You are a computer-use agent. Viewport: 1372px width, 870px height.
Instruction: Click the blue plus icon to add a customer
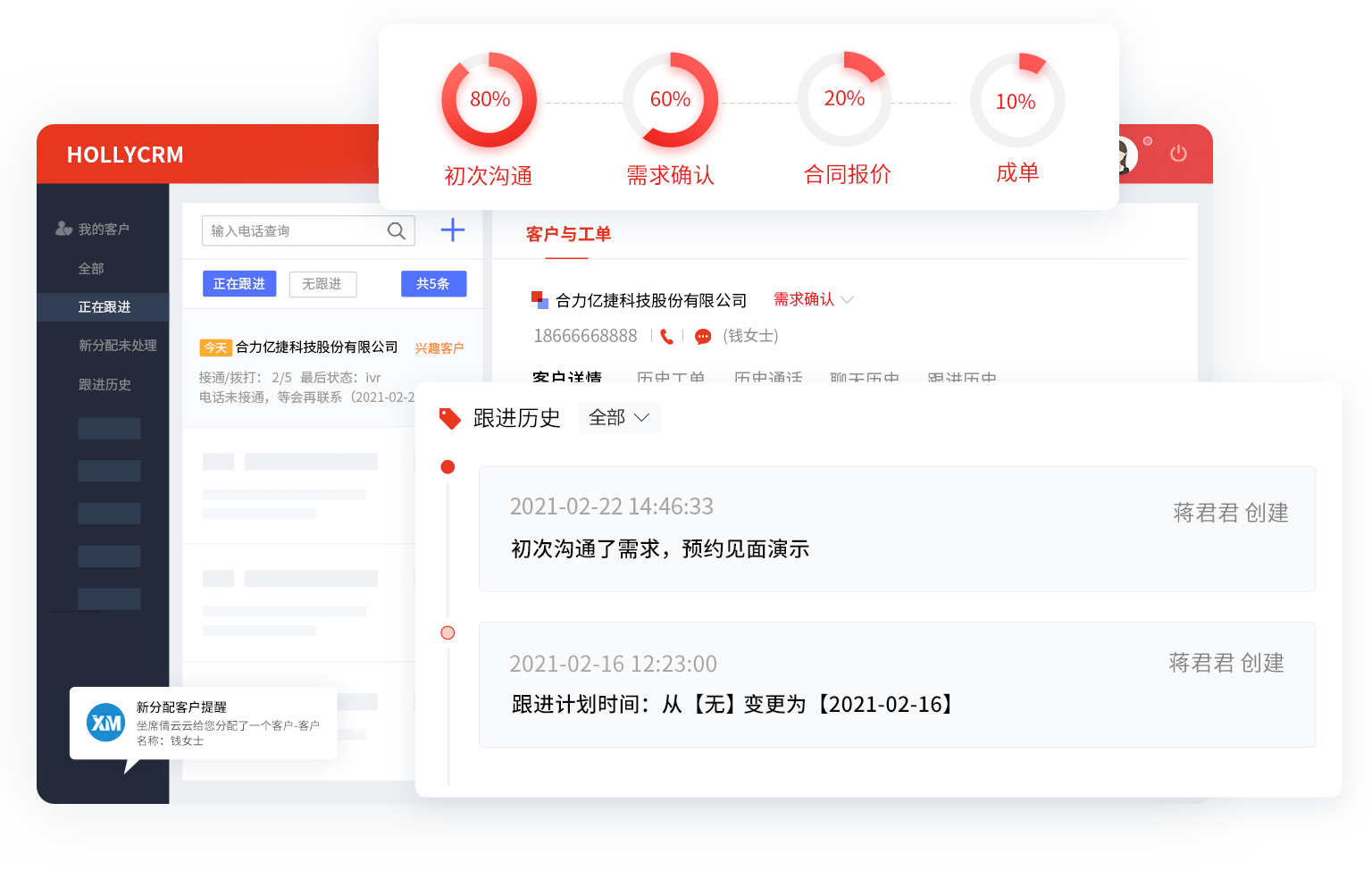coord(453,230)
